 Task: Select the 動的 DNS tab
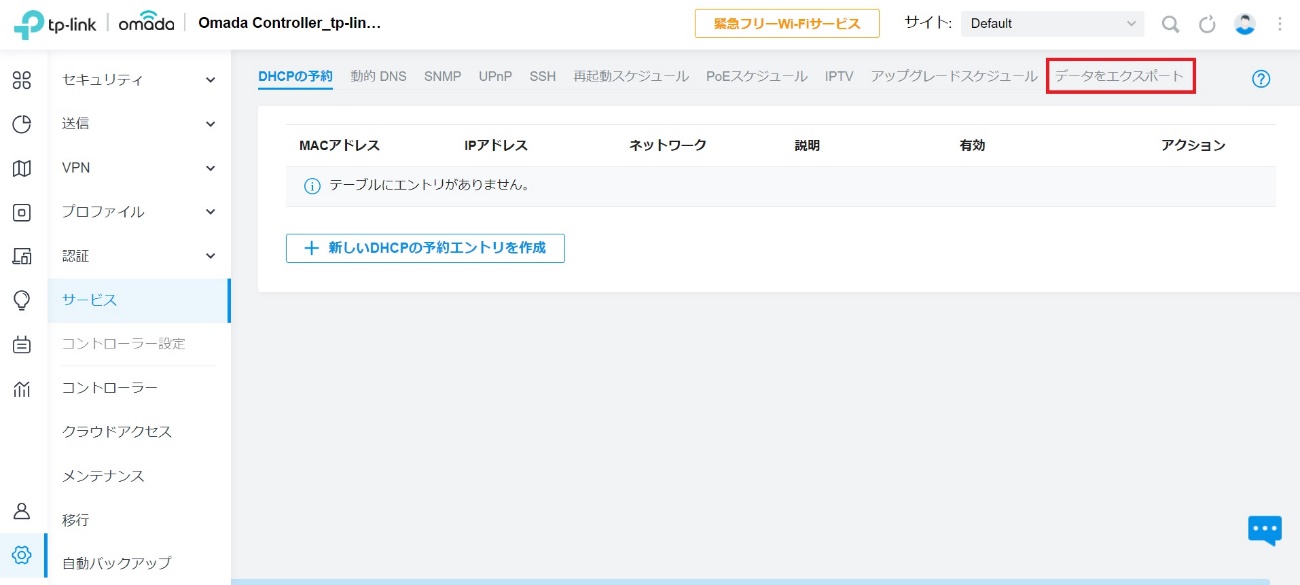coord(378,76)
